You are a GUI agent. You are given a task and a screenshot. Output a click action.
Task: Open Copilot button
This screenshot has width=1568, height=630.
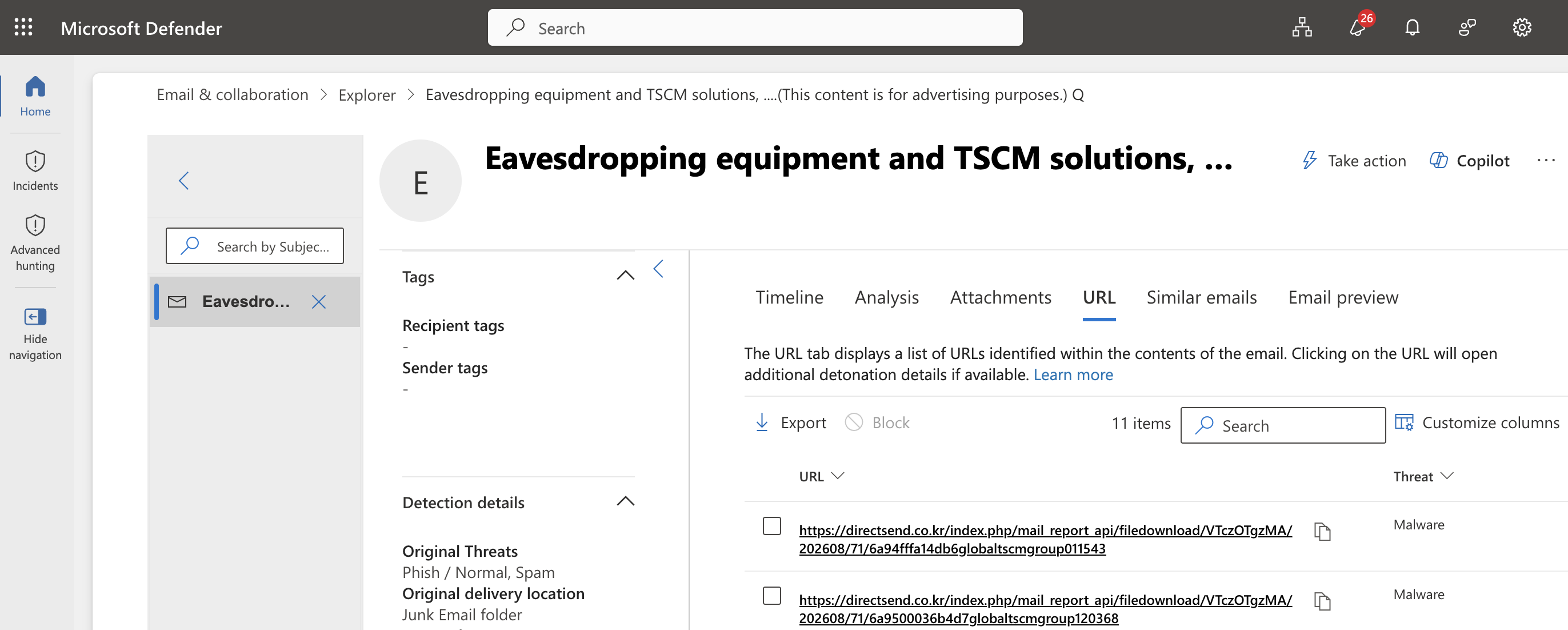[1469, 161]
